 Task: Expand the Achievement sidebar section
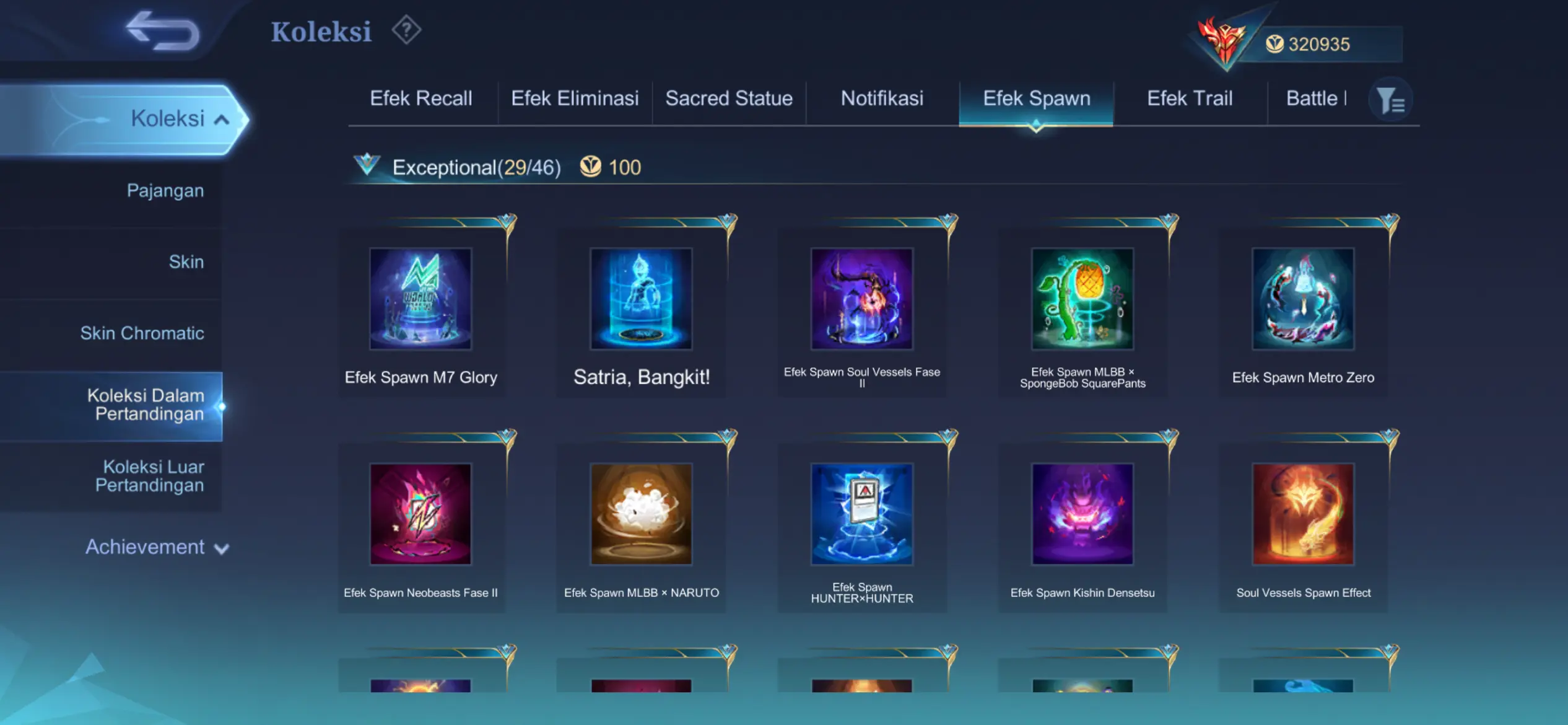coord(157,547)
